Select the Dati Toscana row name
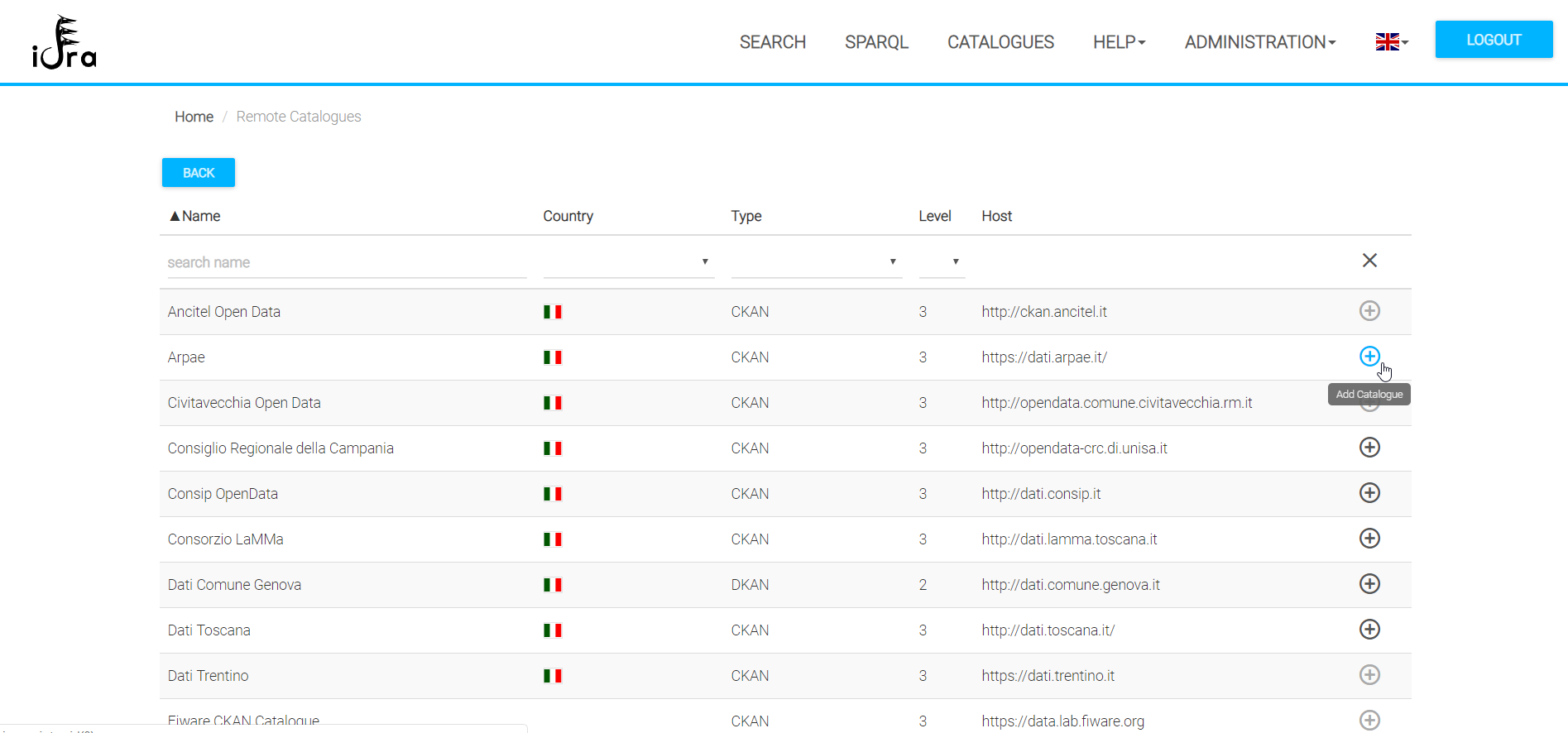This screenshot has height=733, width=1568. [209, 630]
